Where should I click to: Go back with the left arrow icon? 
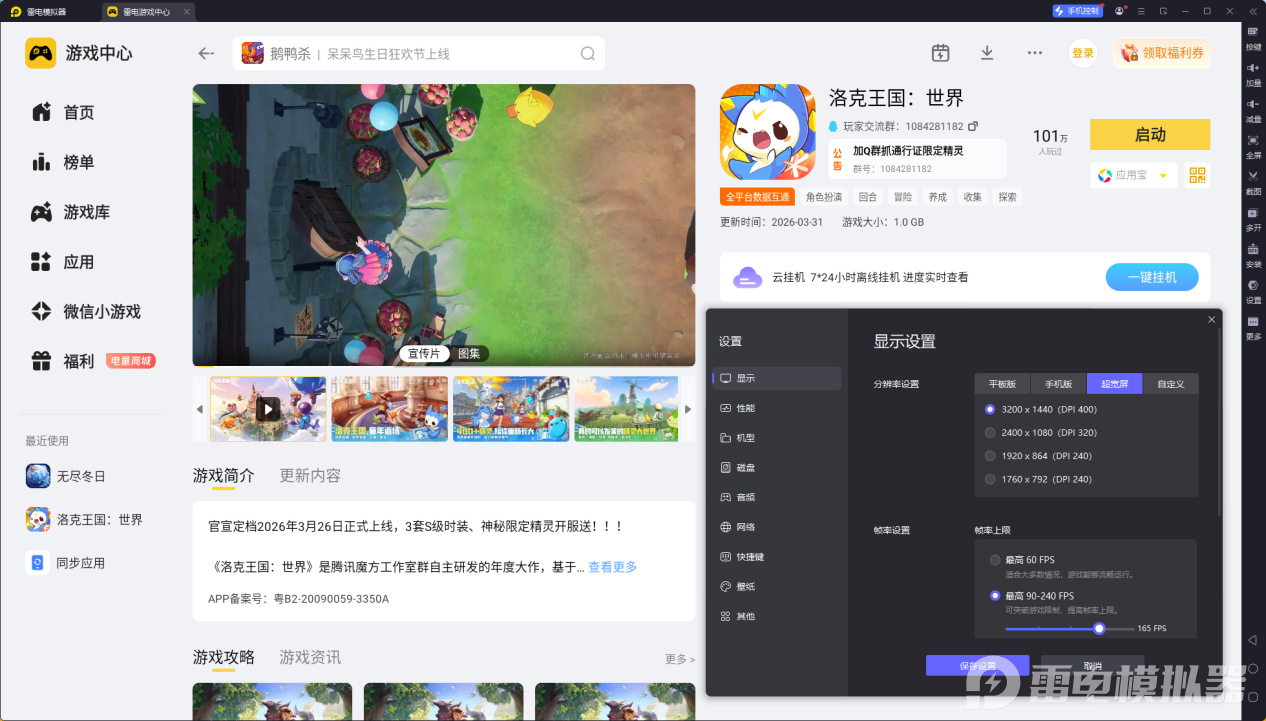click(206, 53)
